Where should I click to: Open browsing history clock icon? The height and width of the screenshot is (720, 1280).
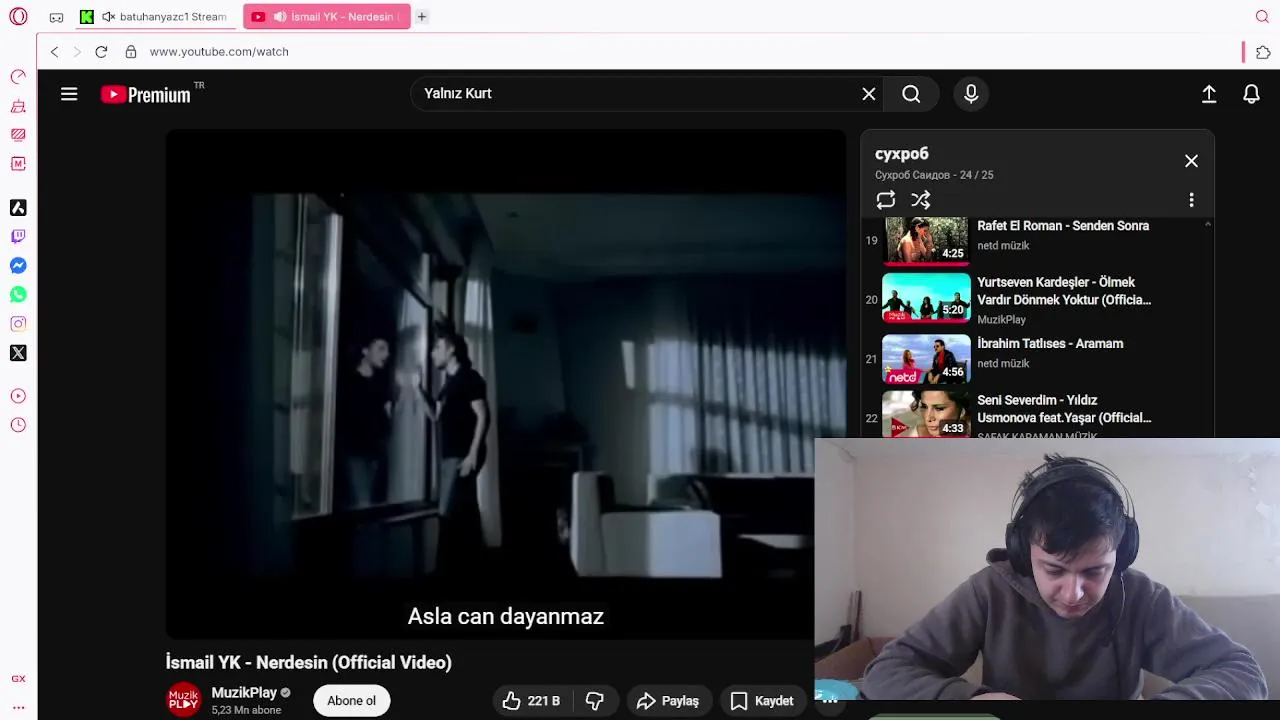pos(18,425)
